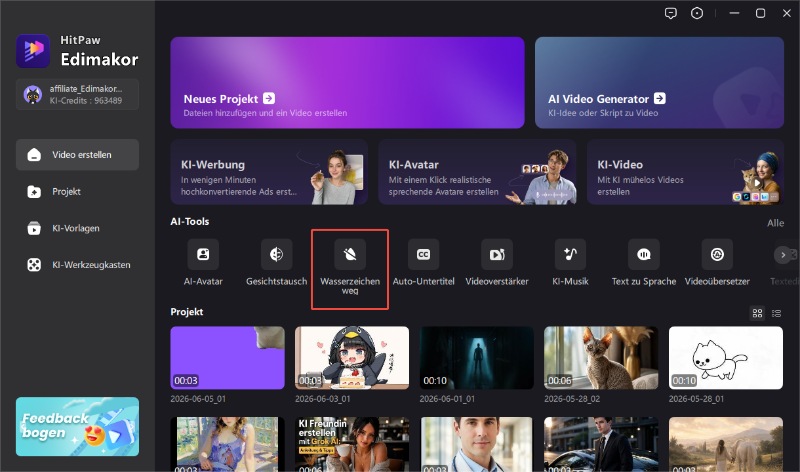This screenshot has width=800, height=472.
Task: Select the KI-Musik music tool
Action: pos(570,254)
